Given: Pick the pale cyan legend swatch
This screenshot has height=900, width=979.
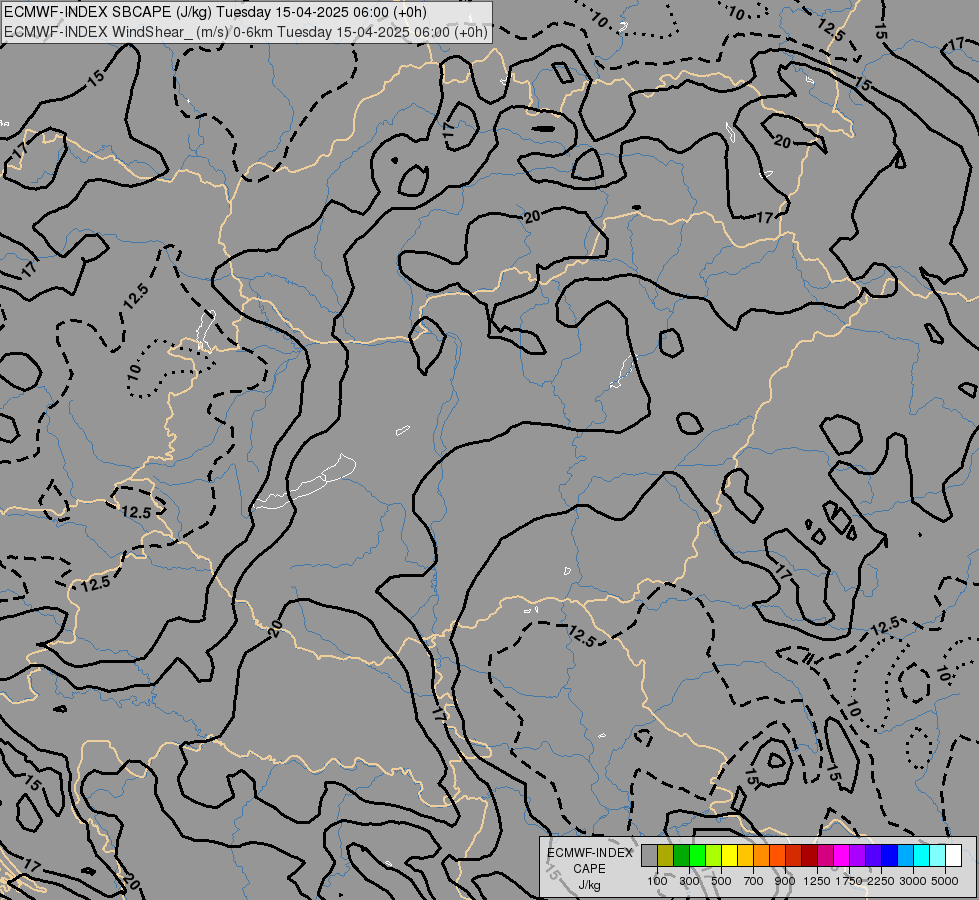Looking at the screenshot, I should click(x=937, y=856).
